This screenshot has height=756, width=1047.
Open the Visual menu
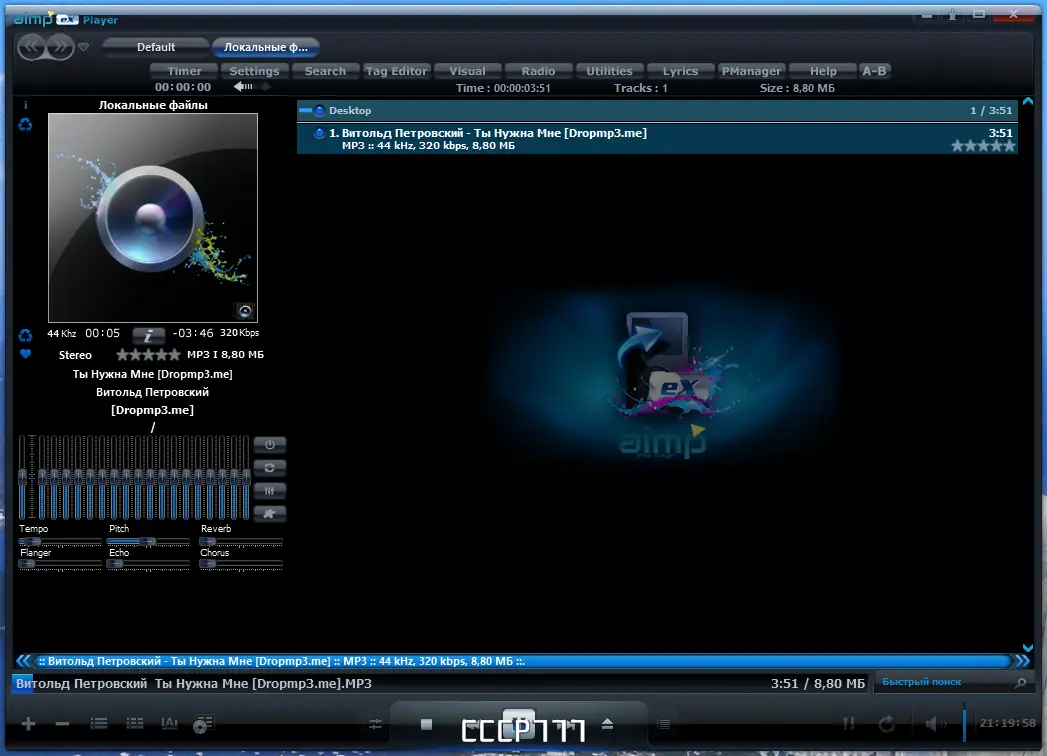467,71
